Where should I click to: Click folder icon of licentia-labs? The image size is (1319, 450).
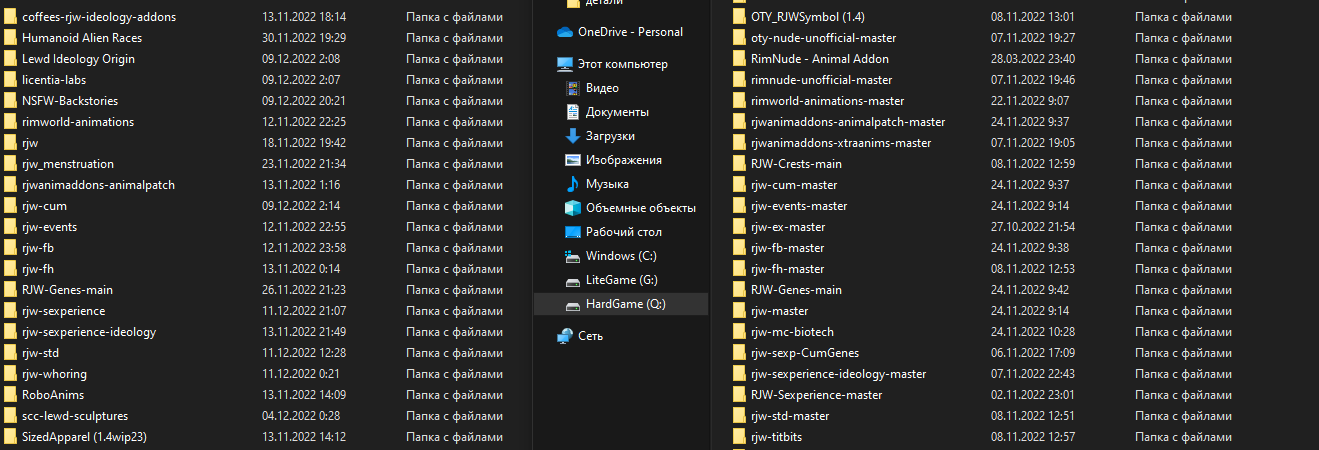tap(10, 80)
